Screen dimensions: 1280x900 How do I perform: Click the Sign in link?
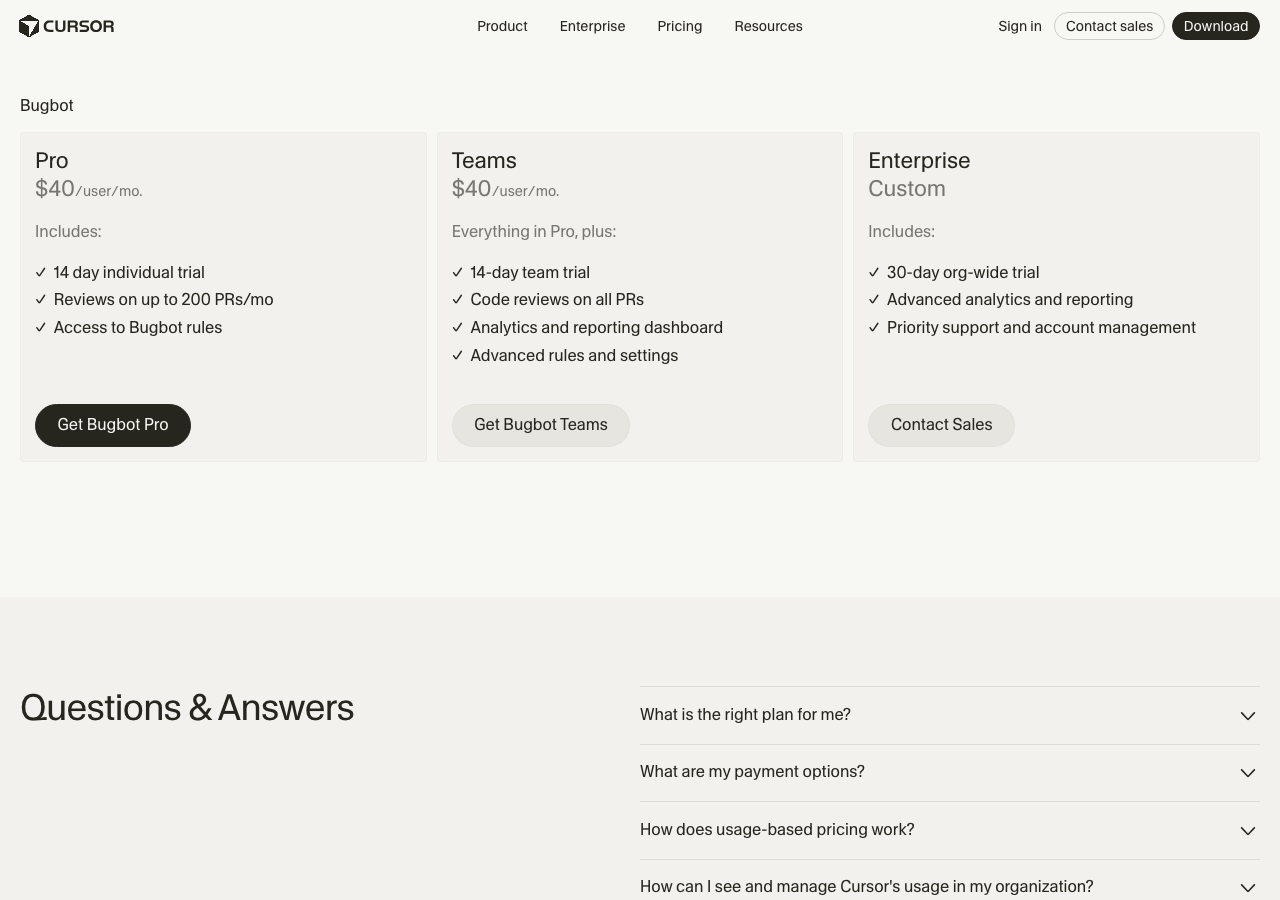pos(1019,26)
